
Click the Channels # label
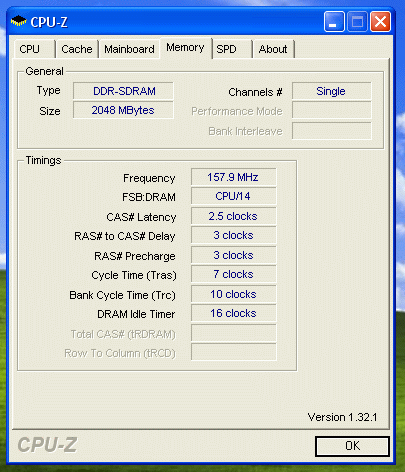click(x=255, y=92)
